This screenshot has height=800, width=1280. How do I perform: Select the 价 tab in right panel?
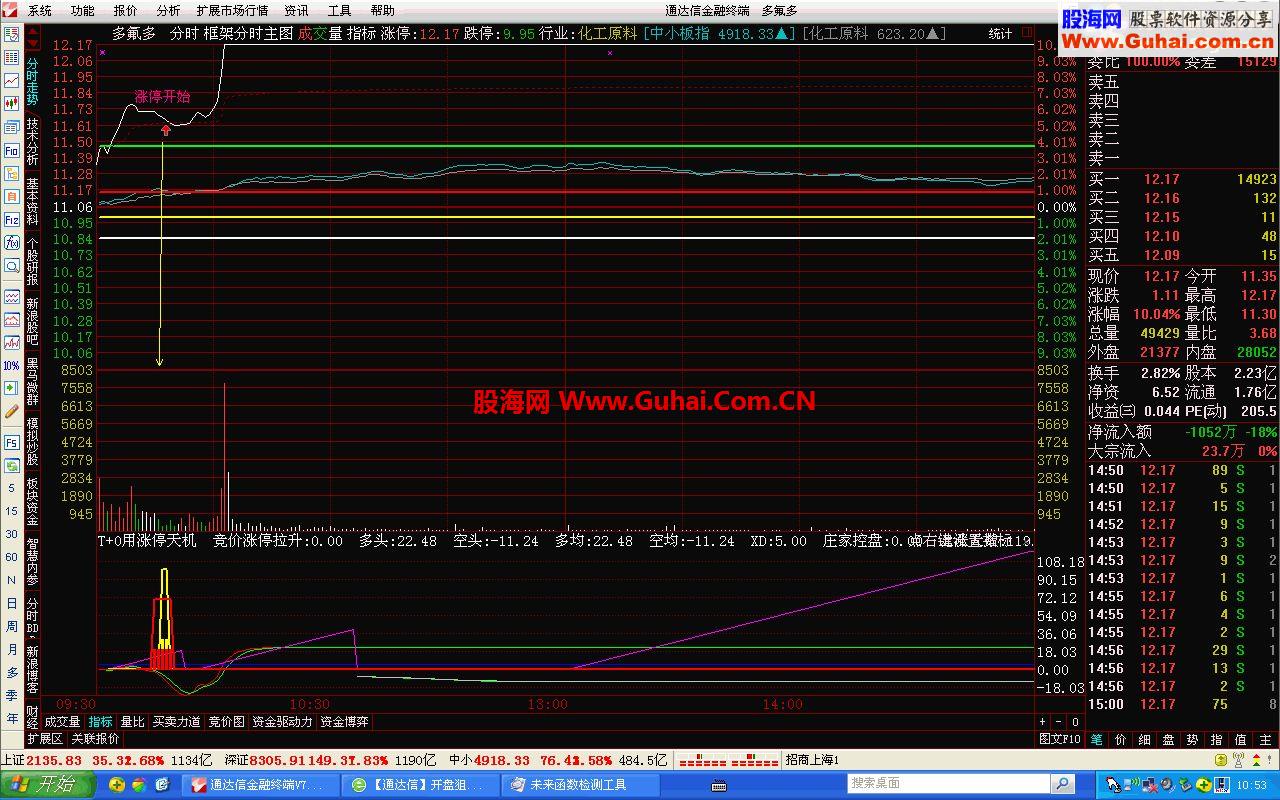coord(1121,739)
